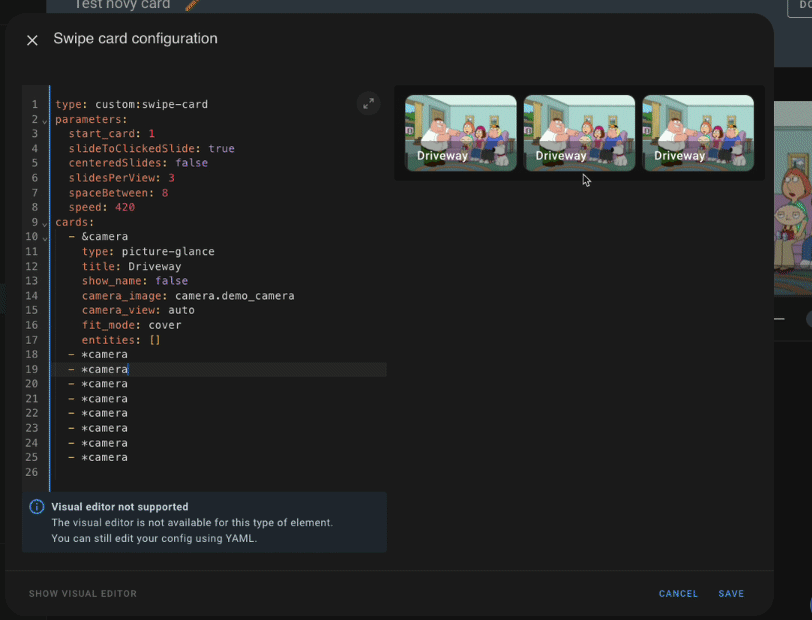Click the 'start_card: 1' line

[x=111, y=134]
